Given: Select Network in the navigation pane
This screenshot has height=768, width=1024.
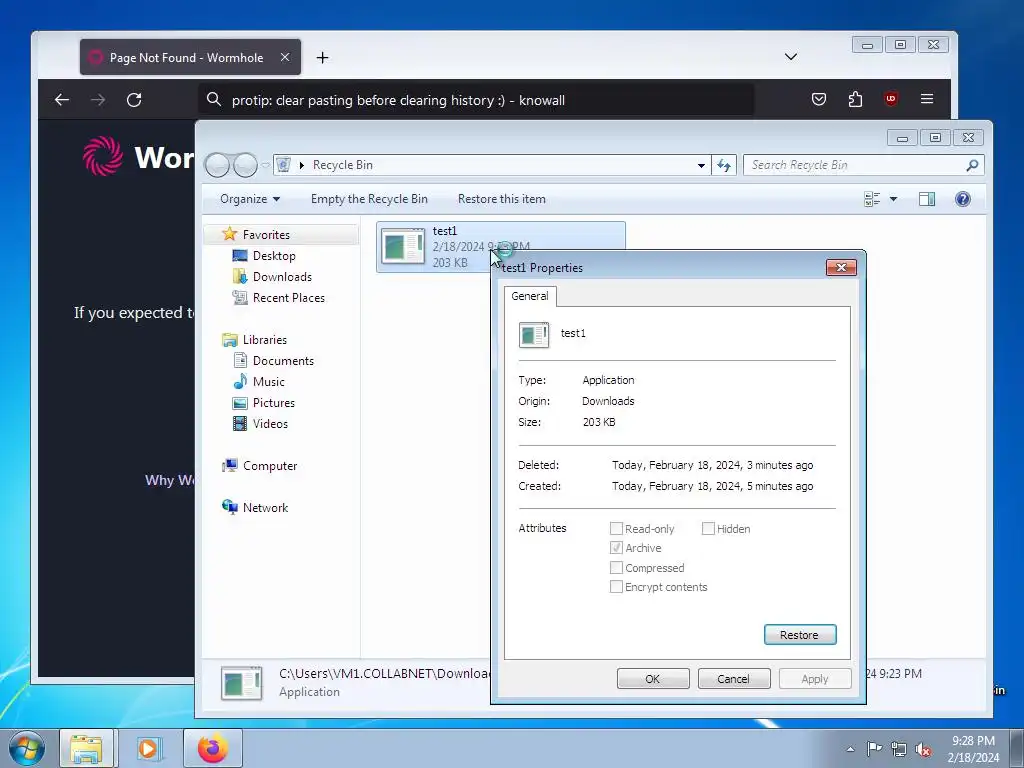Looking at the screenshot, I should pyautogui.click(x=265, y=507).
